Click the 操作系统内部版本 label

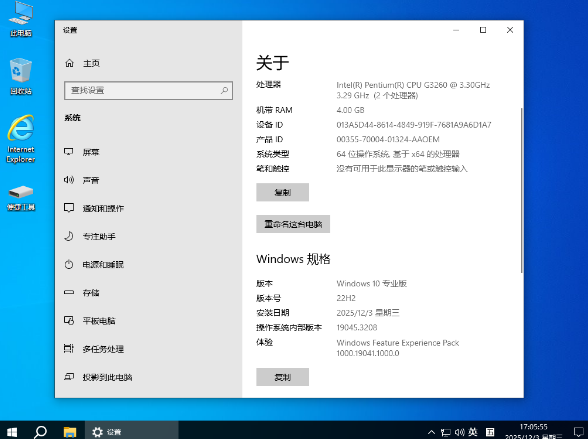click(x=289, y=327)
